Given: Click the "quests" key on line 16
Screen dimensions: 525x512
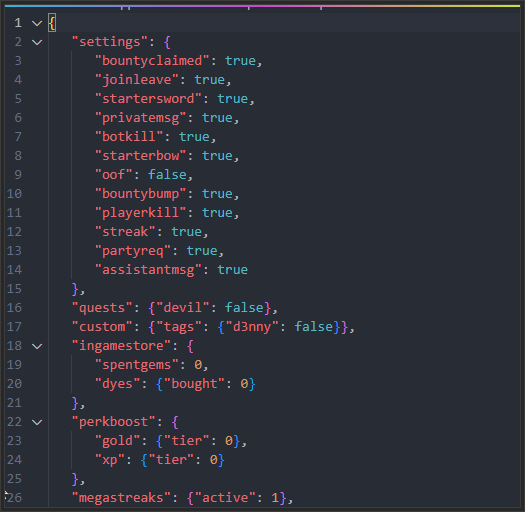Looking at the screenshot, I should pyautogui.click(x=102, y=308).
